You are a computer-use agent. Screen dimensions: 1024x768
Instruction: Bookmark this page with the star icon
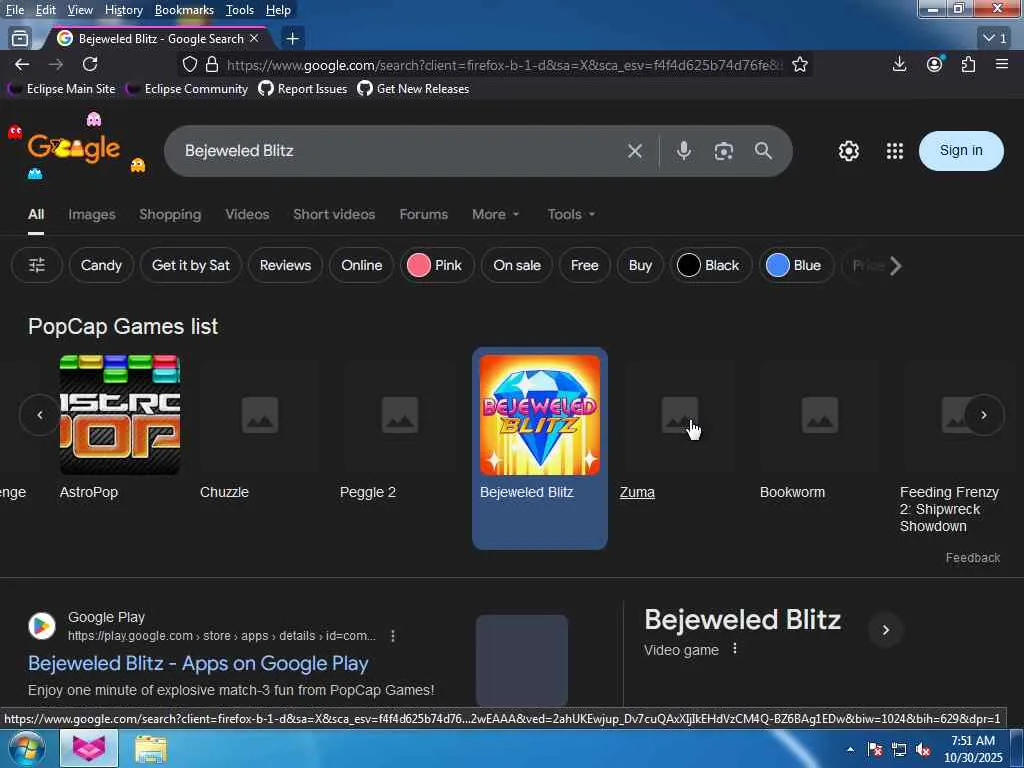point(800,65)
